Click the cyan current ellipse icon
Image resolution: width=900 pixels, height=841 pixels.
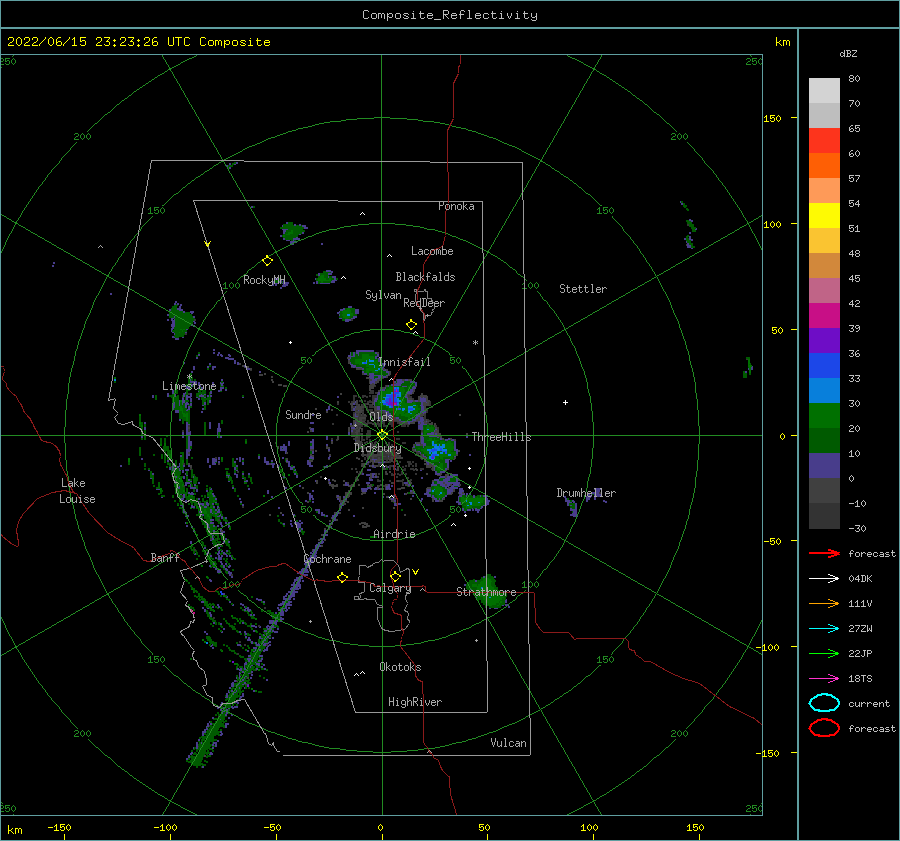point(824,703)
